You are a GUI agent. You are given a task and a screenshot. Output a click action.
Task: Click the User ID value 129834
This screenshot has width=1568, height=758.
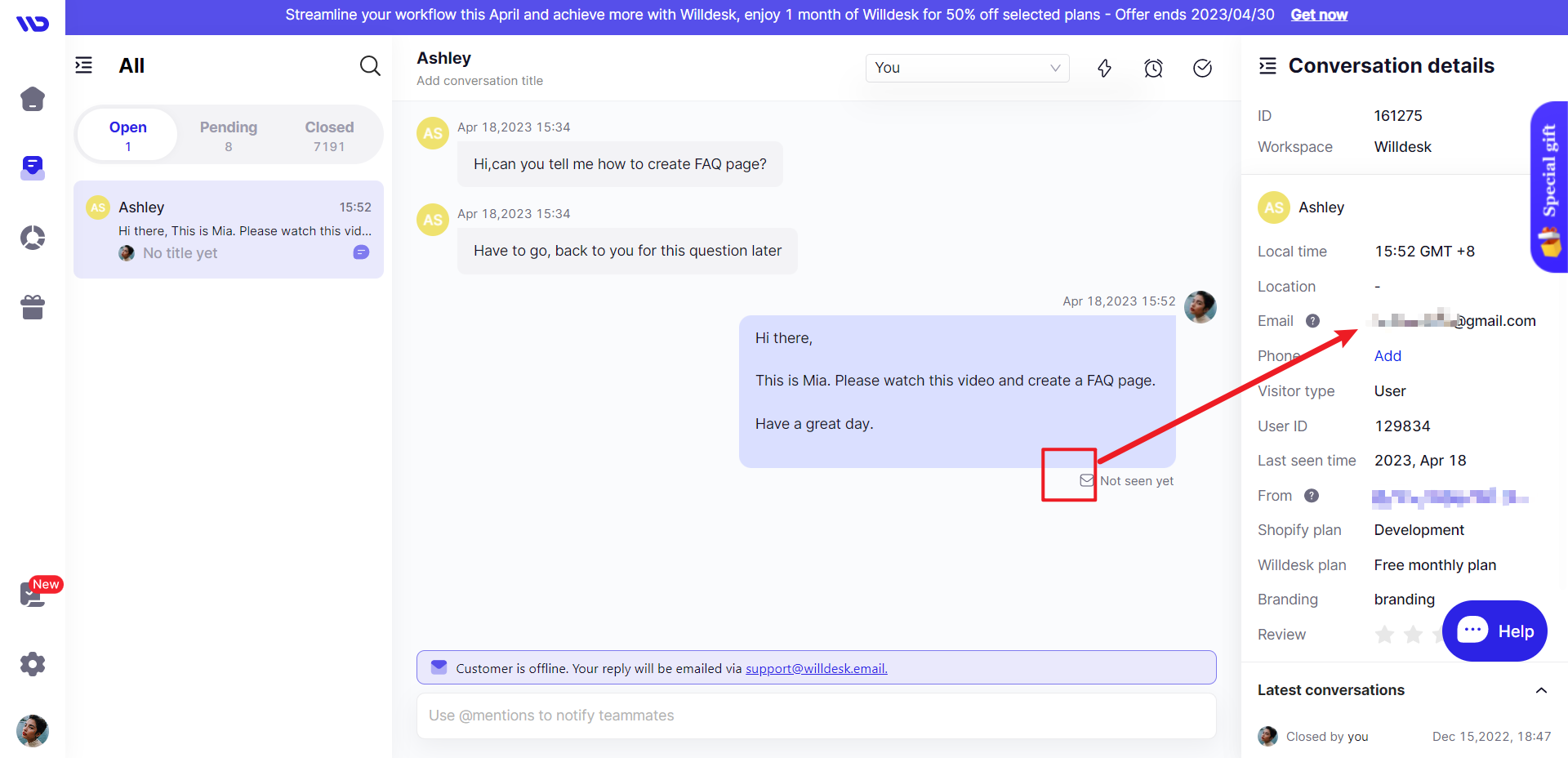[1402, 426]
